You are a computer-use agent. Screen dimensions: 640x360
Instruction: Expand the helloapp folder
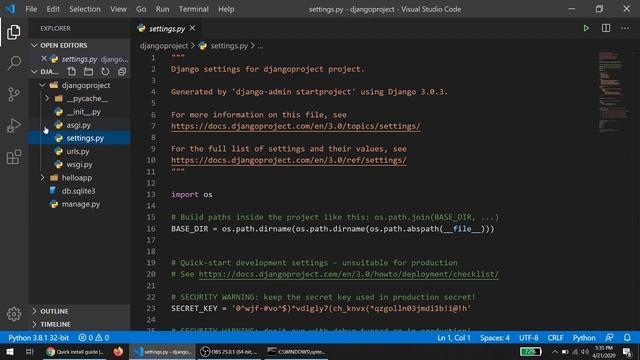pos(42,178)
